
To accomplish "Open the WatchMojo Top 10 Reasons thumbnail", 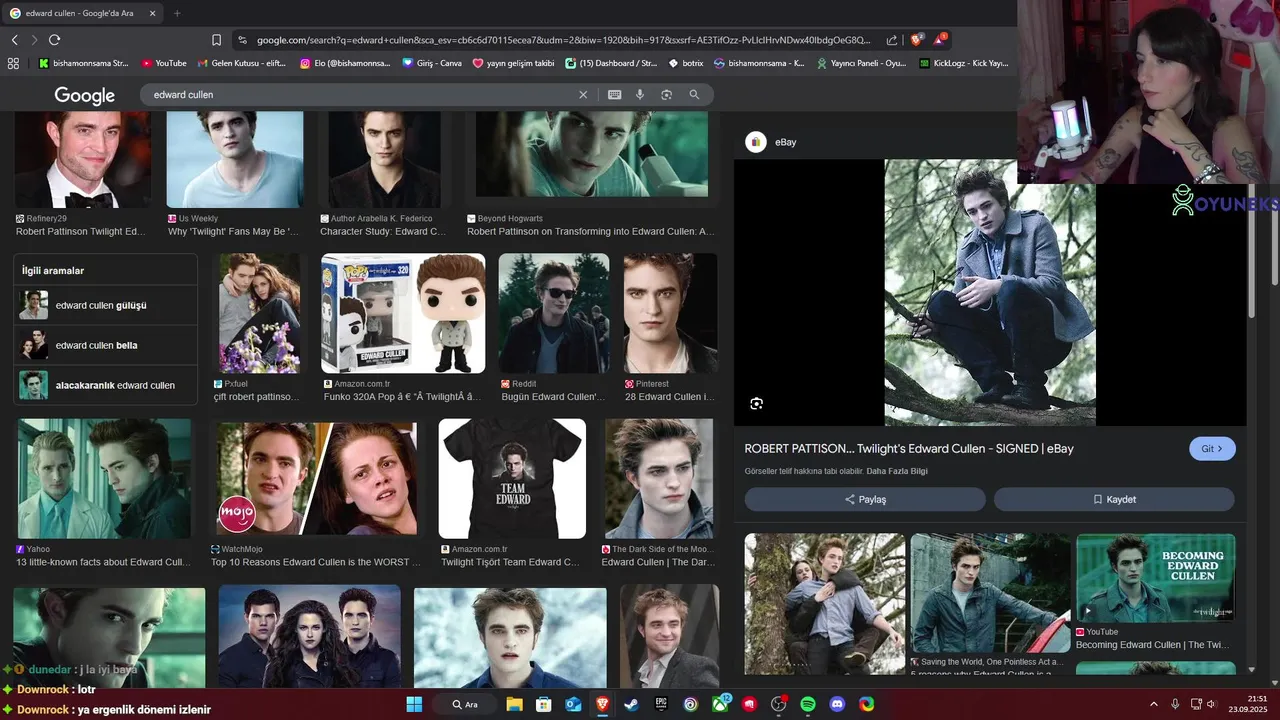I will pos(318,479).
